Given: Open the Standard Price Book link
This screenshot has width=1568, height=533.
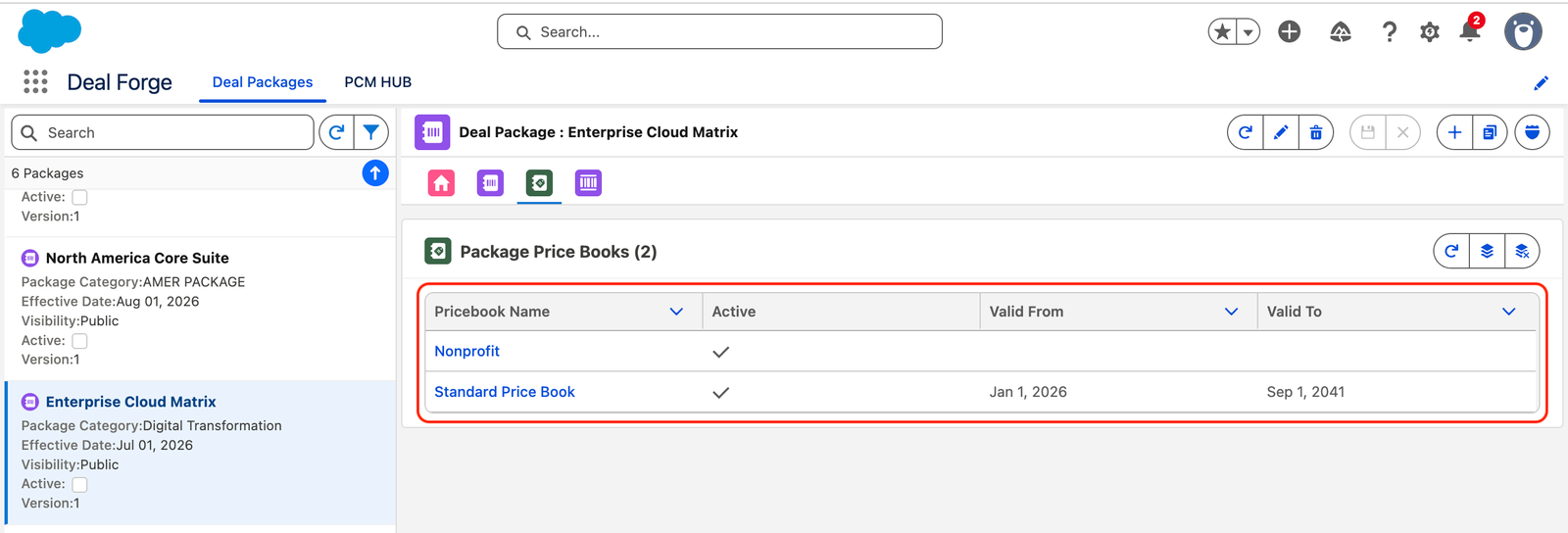Looking at the screenshot, I should [505, 392].
